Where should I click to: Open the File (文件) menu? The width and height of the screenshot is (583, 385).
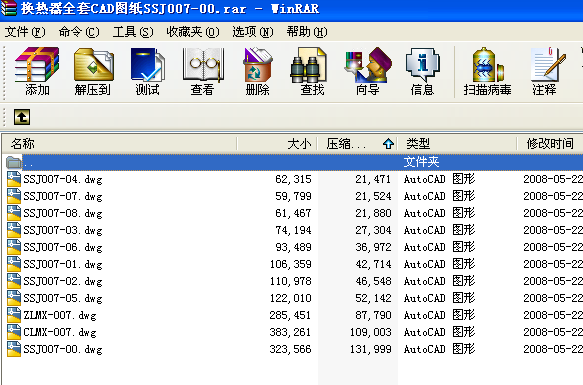coord(25,32)
